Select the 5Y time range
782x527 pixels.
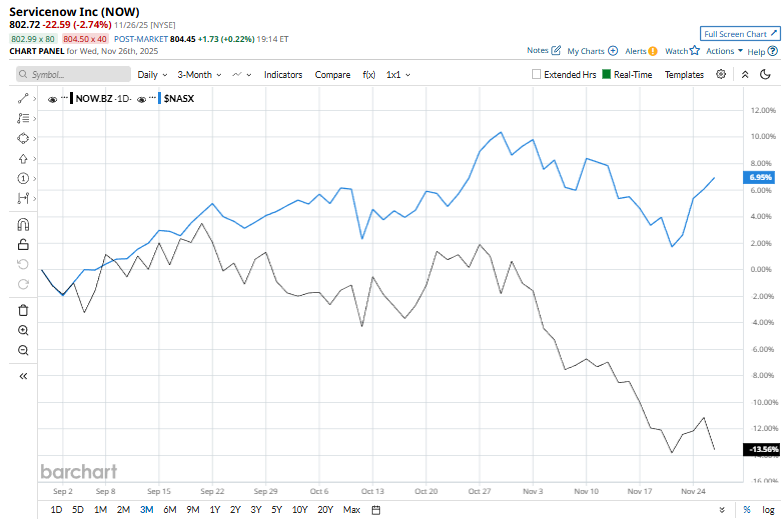click(276, 510)
